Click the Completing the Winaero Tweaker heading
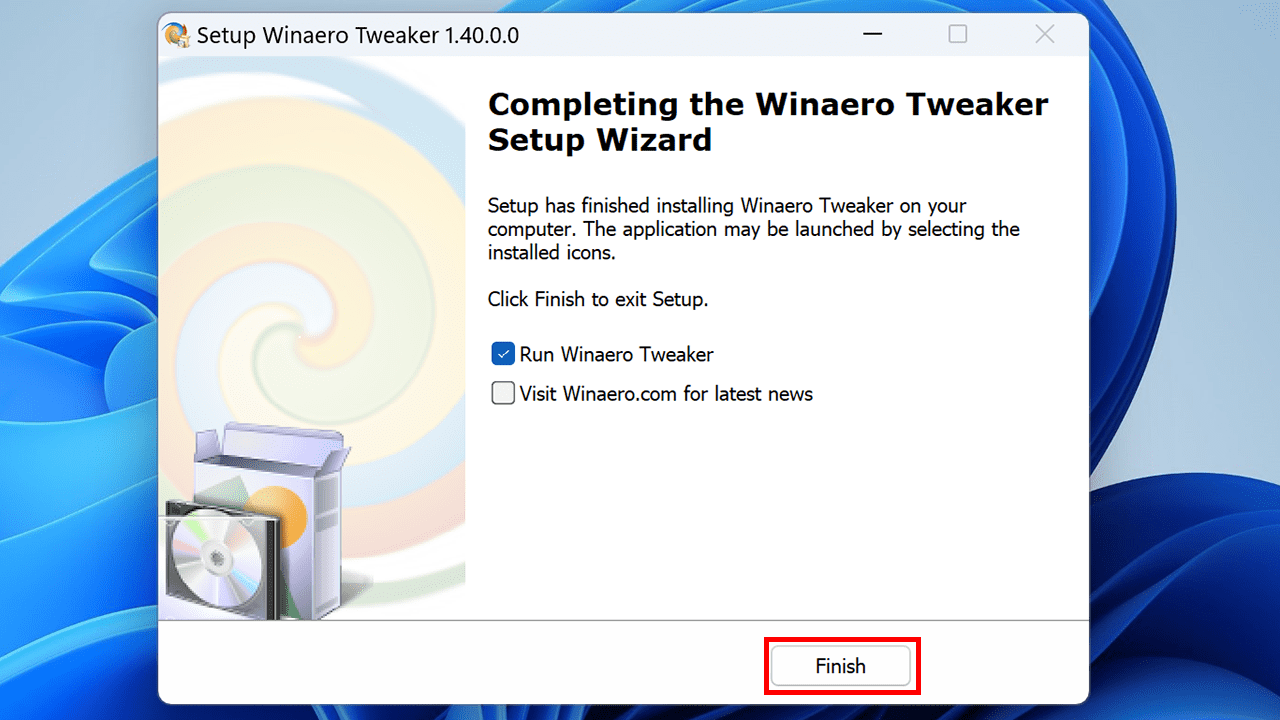This screenshot has height=720, width=1280. (x=768, y=121)
